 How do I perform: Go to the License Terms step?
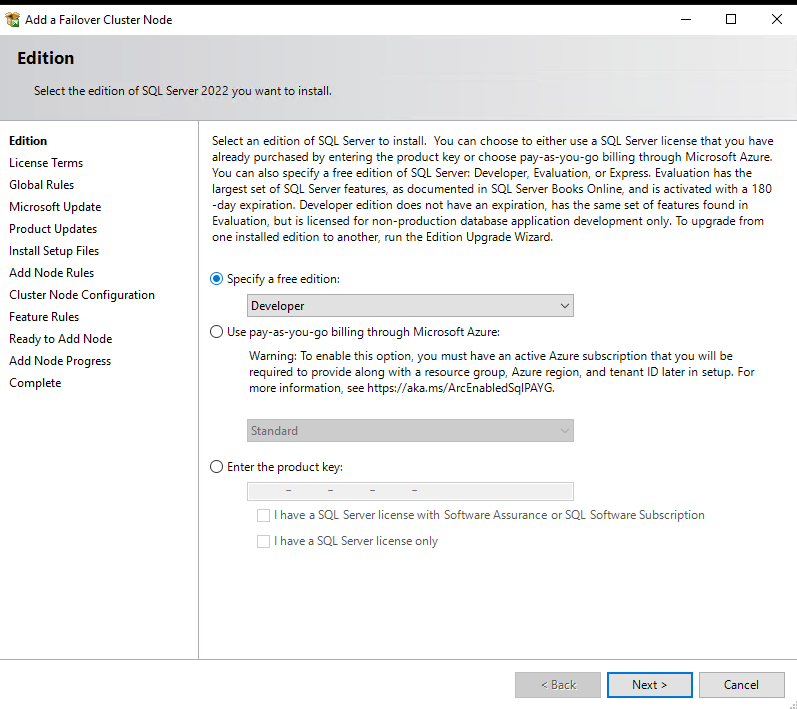pos(46,163)
